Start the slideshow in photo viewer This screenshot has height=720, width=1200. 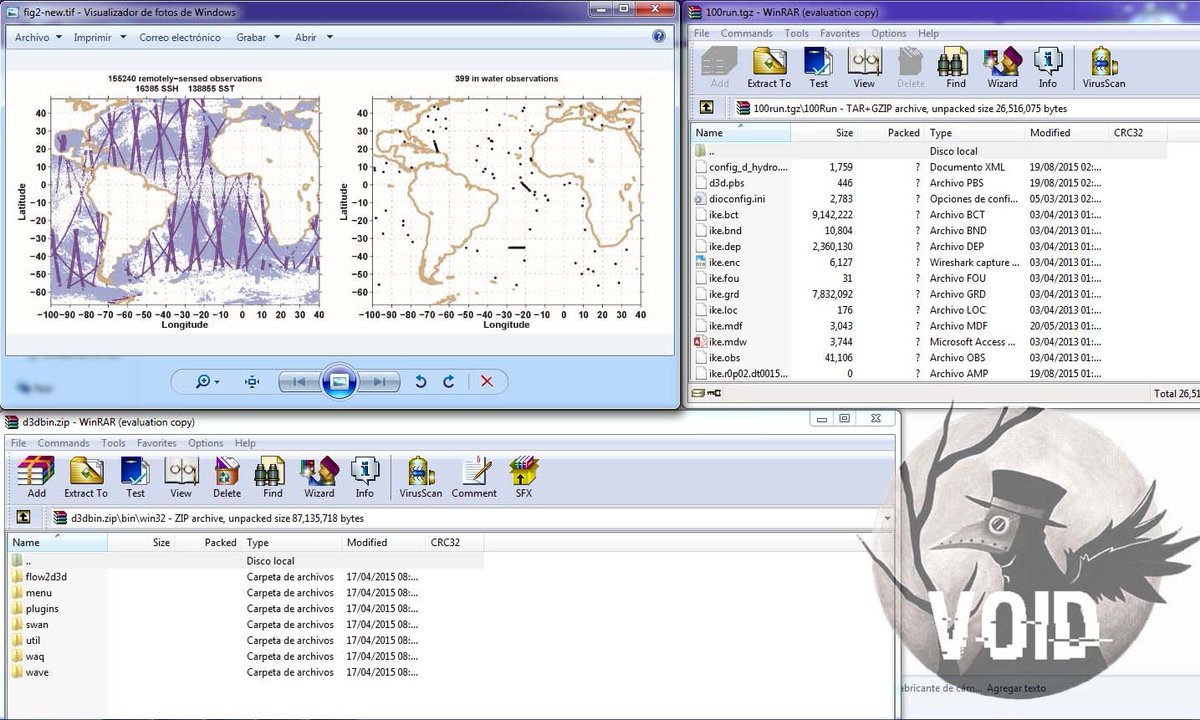pos(339,381)
